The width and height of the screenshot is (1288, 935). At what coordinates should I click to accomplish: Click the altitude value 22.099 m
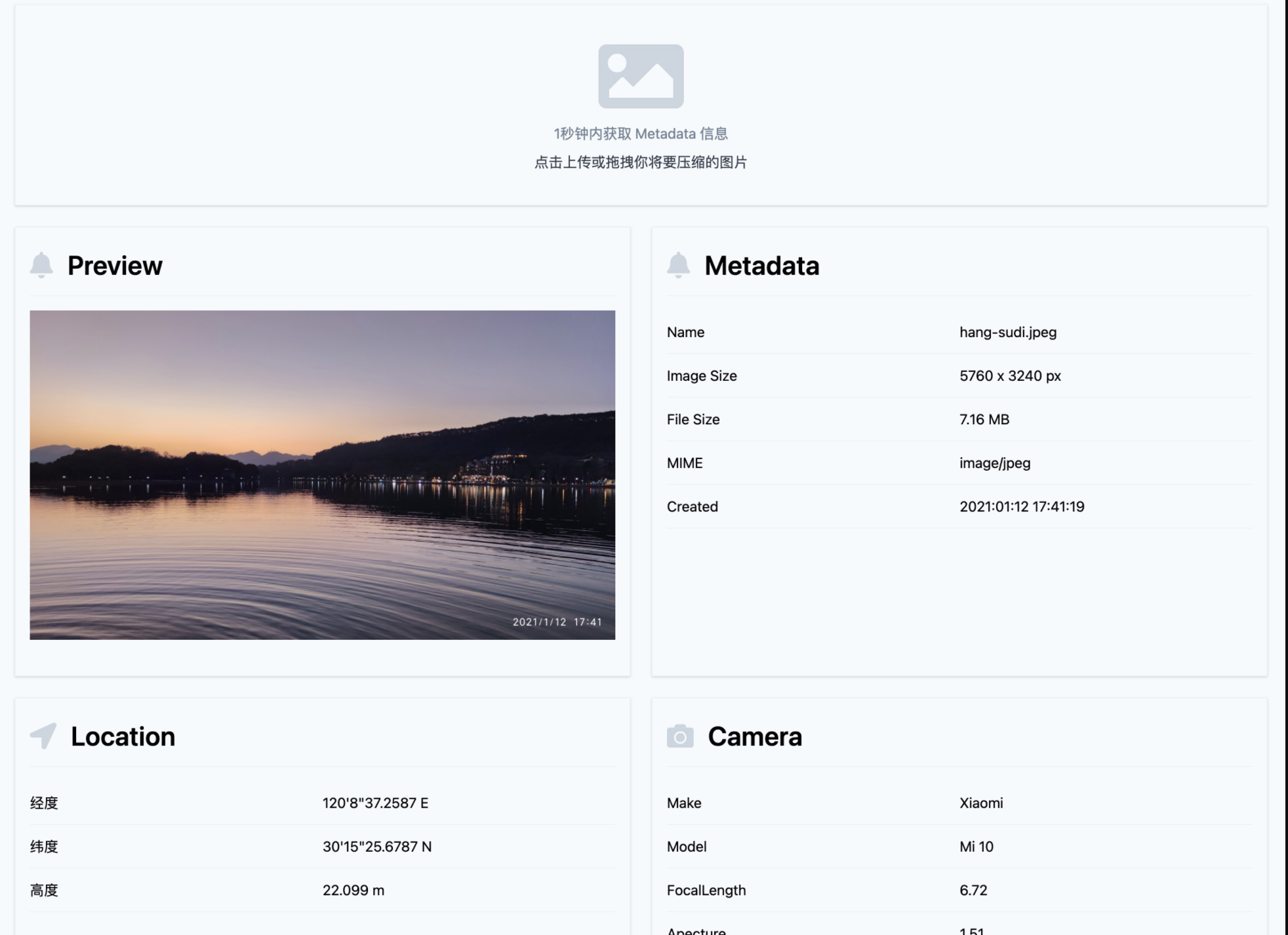pyautogui.click(x=353, y=890)
